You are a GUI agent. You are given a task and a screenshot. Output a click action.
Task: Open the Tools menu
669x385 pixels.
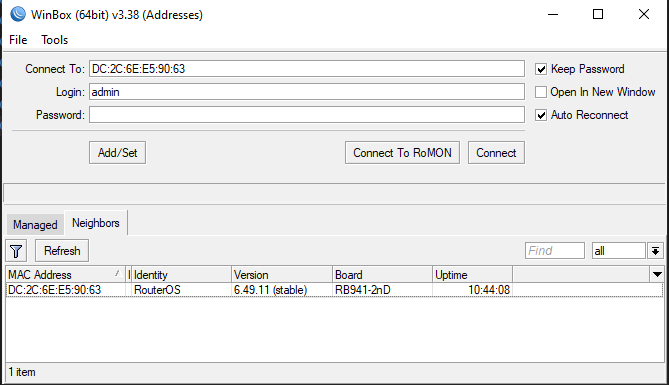tap(55, 40)
